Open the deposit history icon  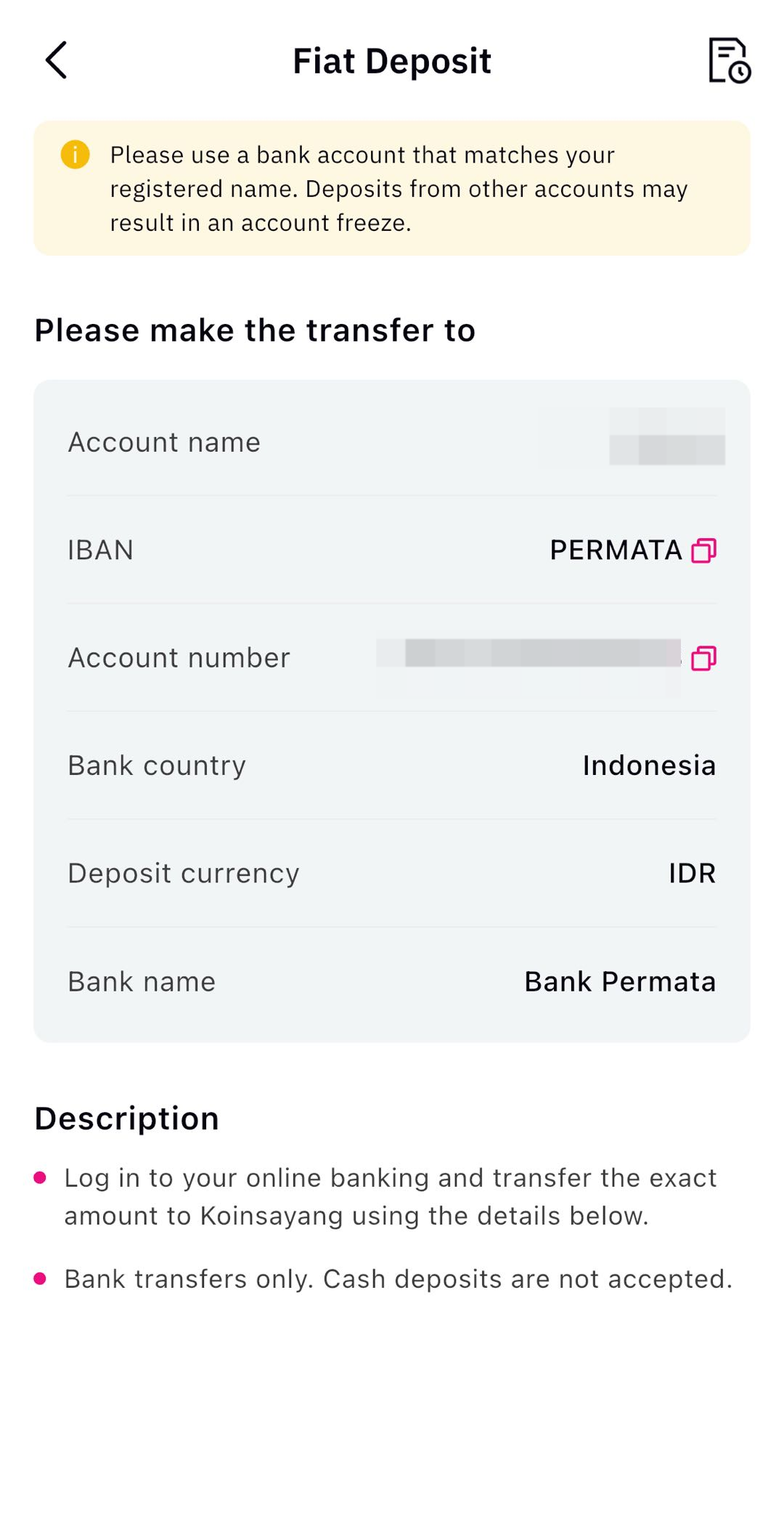(x=729, y=60)
